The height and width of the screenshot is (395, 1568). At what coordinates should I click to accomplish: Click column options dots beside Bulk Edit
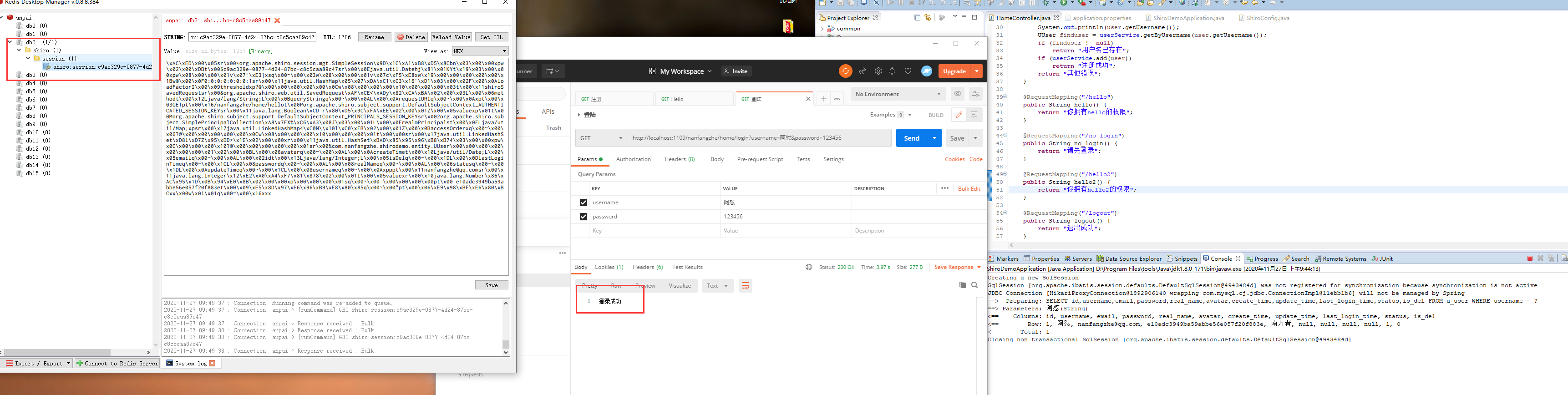pos(945,188)
